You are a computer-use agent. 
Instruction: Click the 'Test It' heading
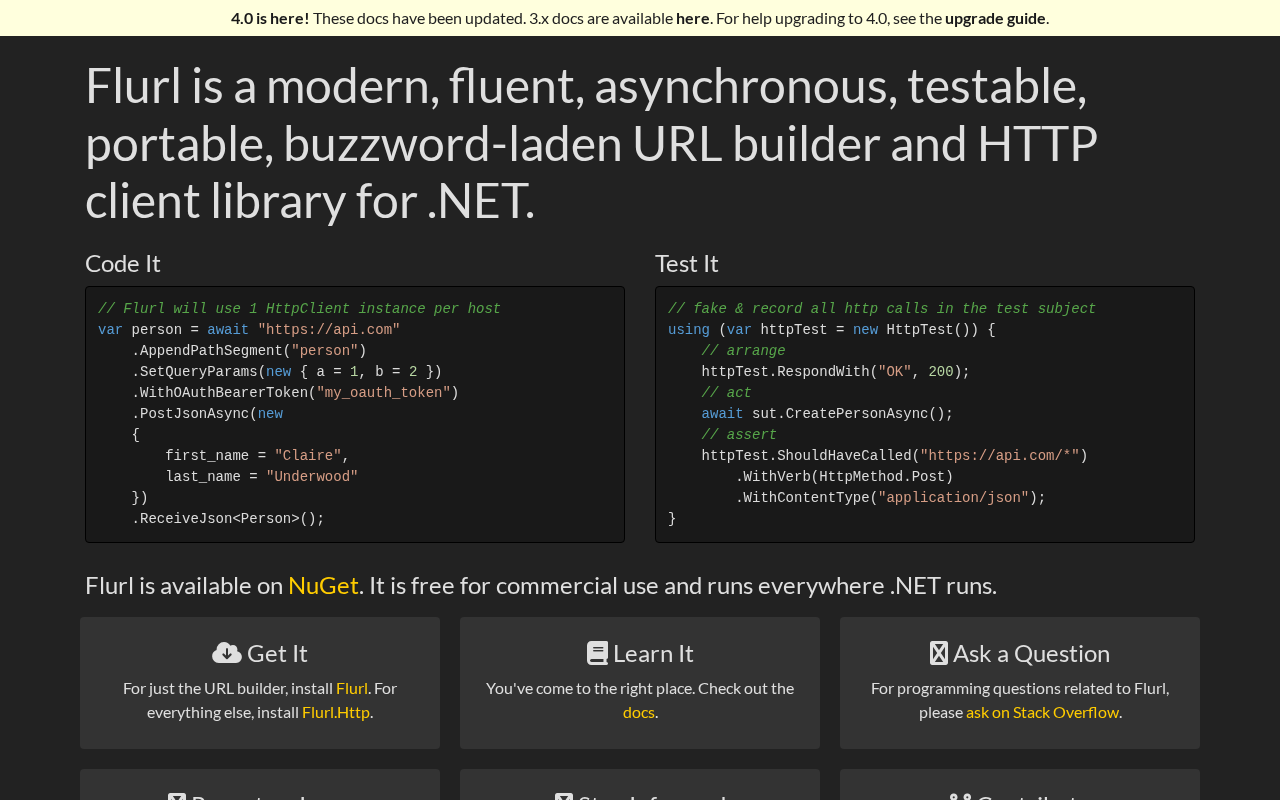[687, 263]
